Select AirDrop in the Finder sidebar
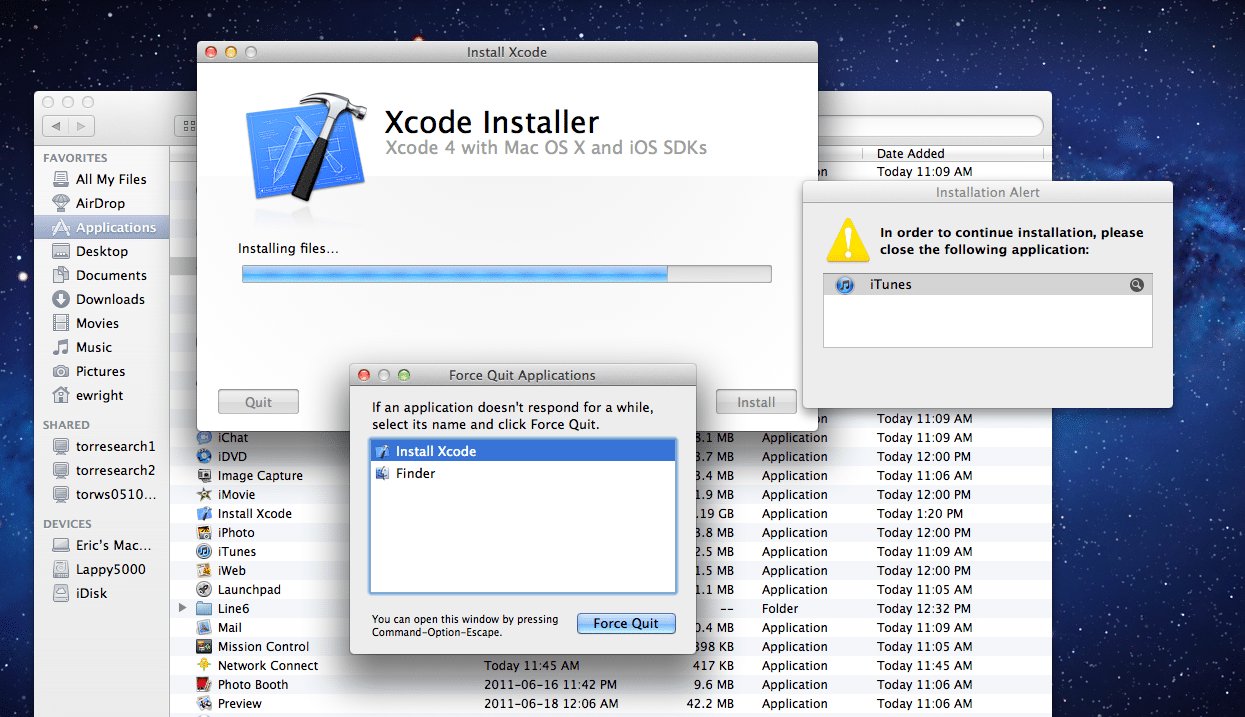Image resolution: width=1245 pixels, height=717 pixels. (x=100, y=203)
